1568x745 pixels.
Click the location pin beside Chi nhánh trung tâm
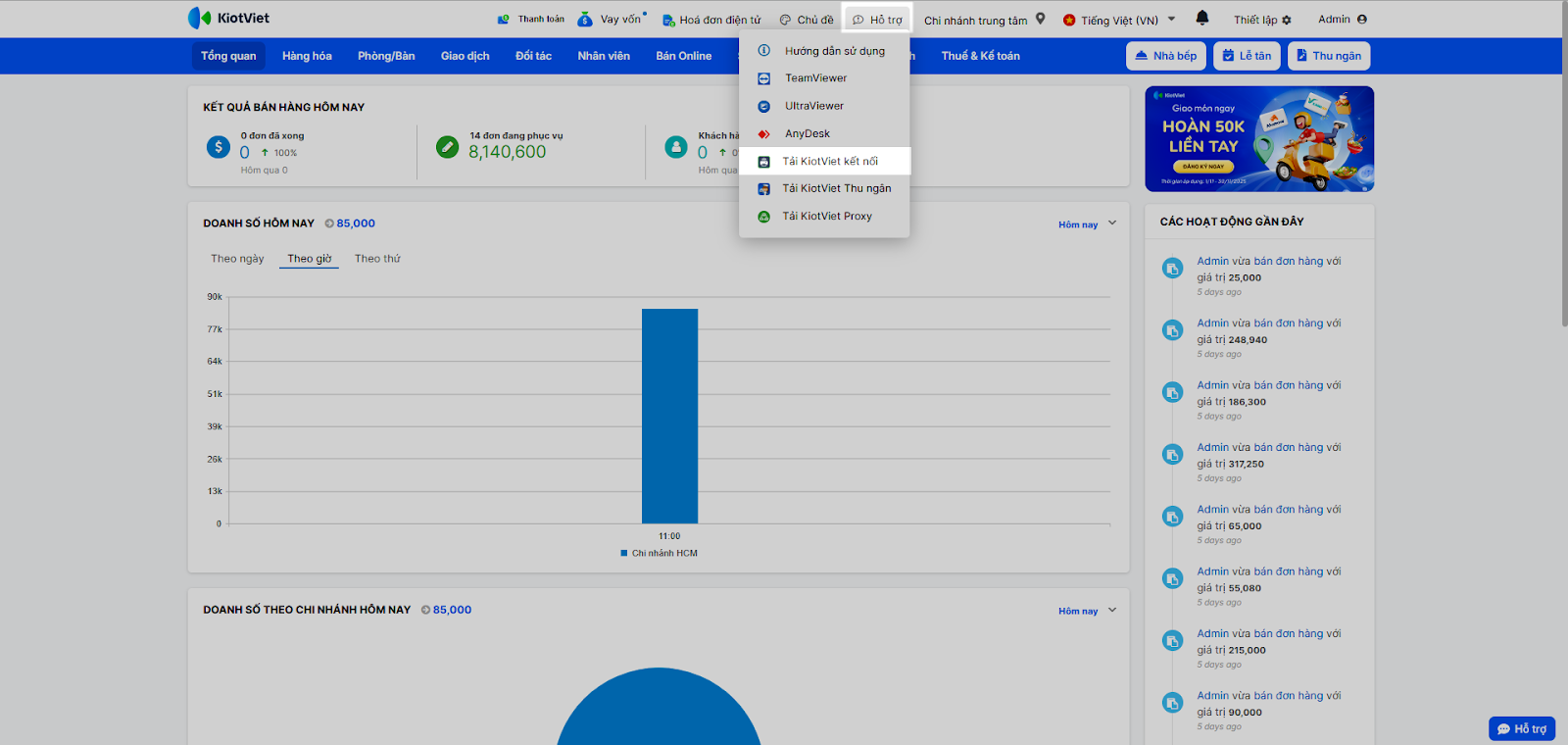pyautogui.click(x=1040, y=19)
